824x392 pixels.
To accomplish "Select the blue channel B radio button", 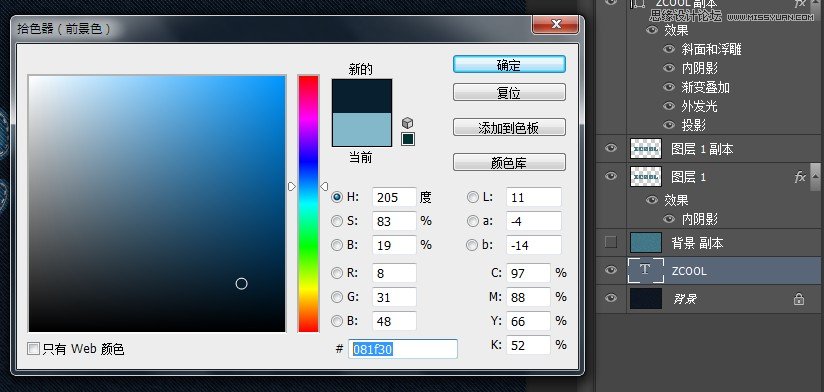I will click(337, 321).
